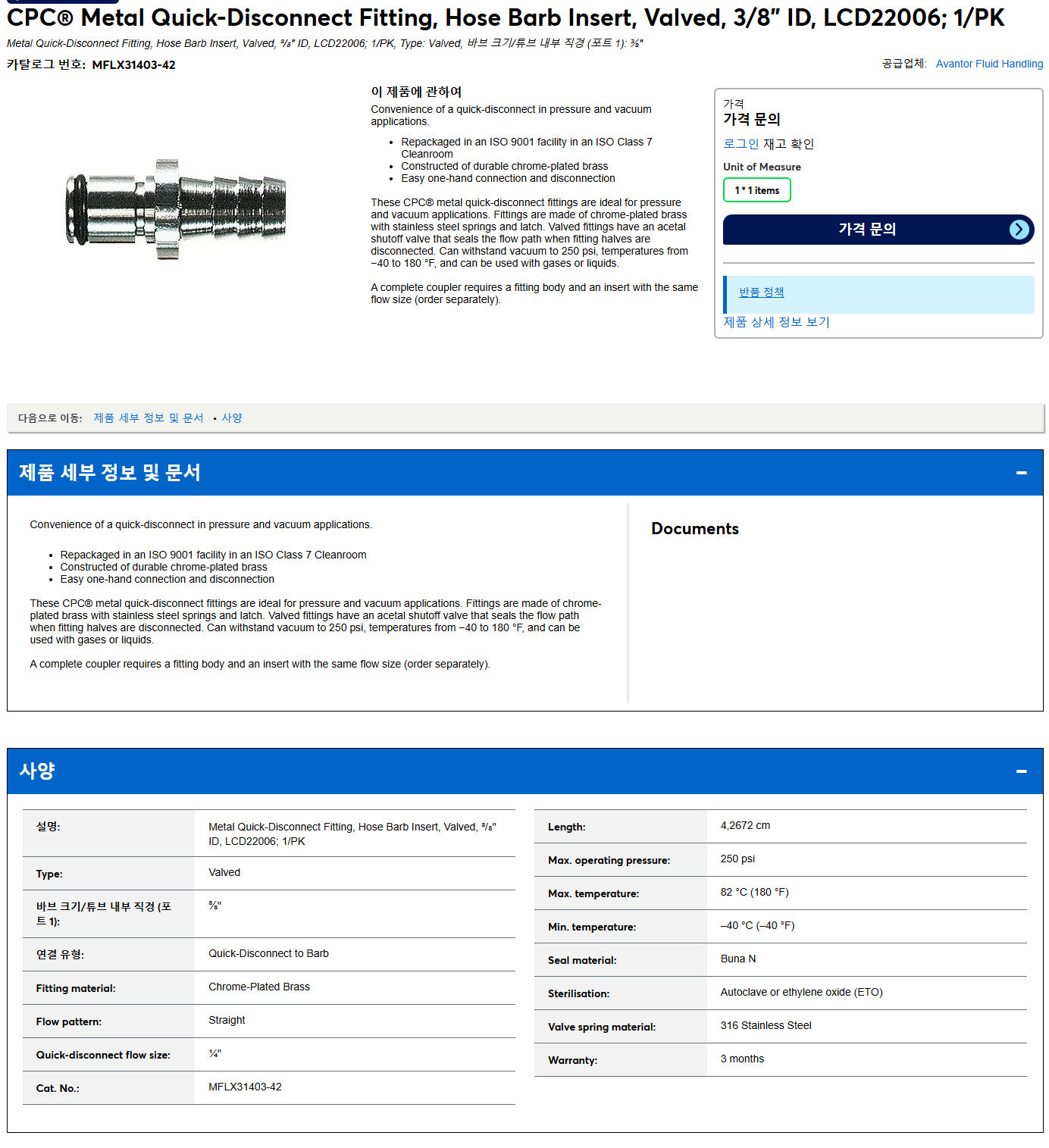1049x1148 pixels.
Task: Click the catalog number MFLX31403-42 at top
Action: click(x=133, y=65)
